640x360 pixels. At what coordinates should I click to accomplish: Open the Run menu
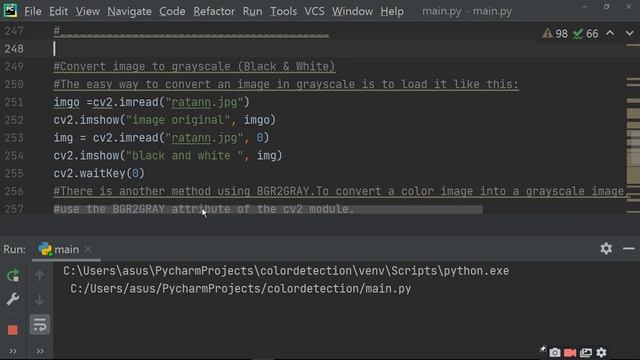(252, 11)
